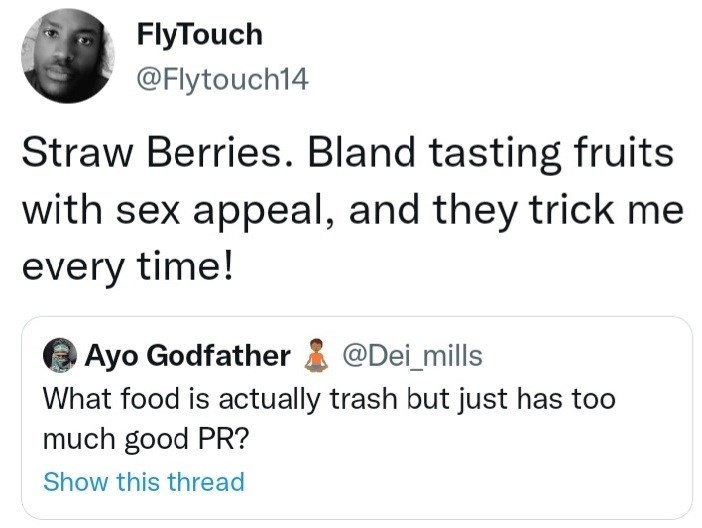
Task: Click the quoted text 'much good PR?'
Action: point(146,439)
